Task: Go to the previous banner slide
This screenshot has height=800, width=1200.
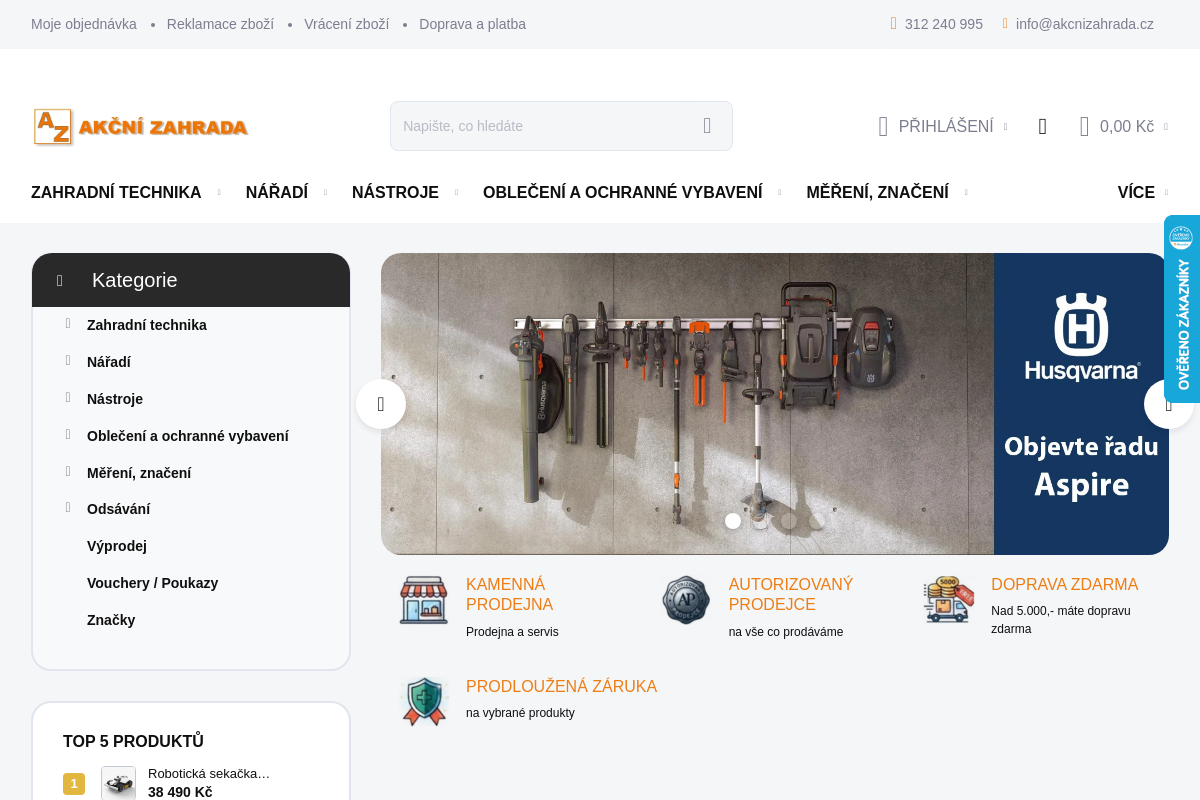Action: [x=381, y=404]
